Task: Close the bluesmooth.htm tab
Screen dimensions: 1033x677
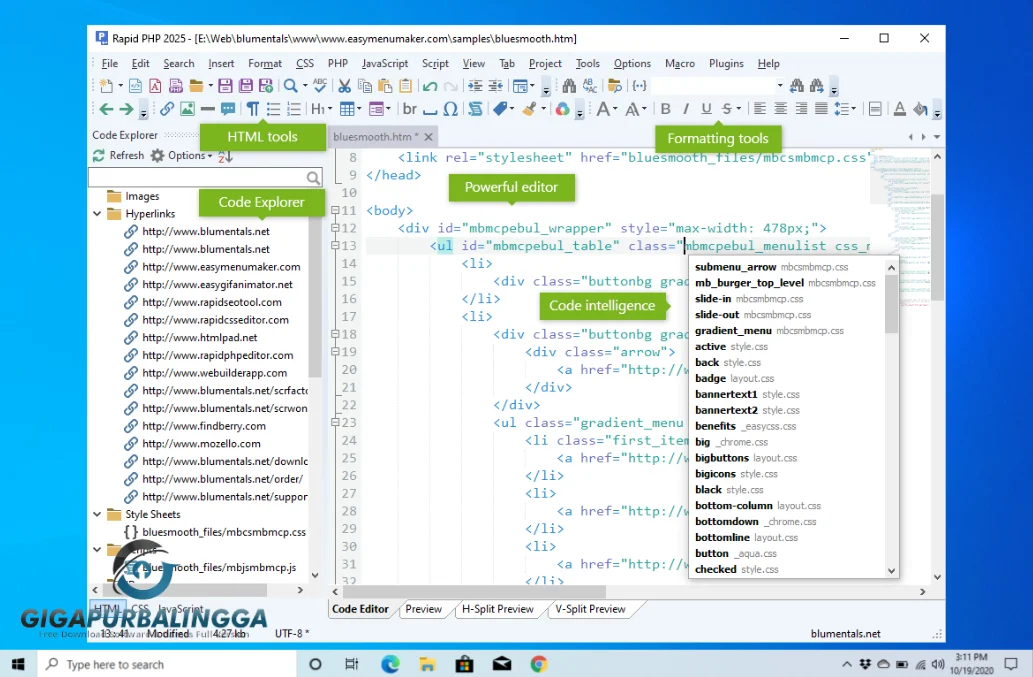Action: (x=429, y=137)
